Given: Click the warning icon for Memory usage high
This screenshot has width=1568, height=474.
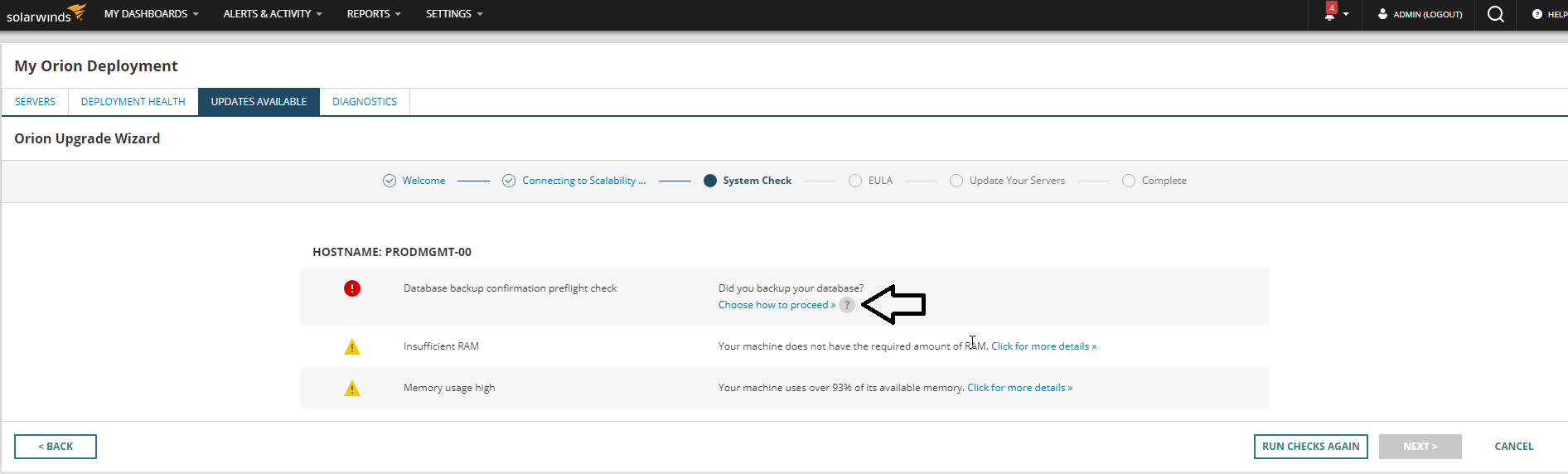Looking at the screenshot, I should point(352,388).
